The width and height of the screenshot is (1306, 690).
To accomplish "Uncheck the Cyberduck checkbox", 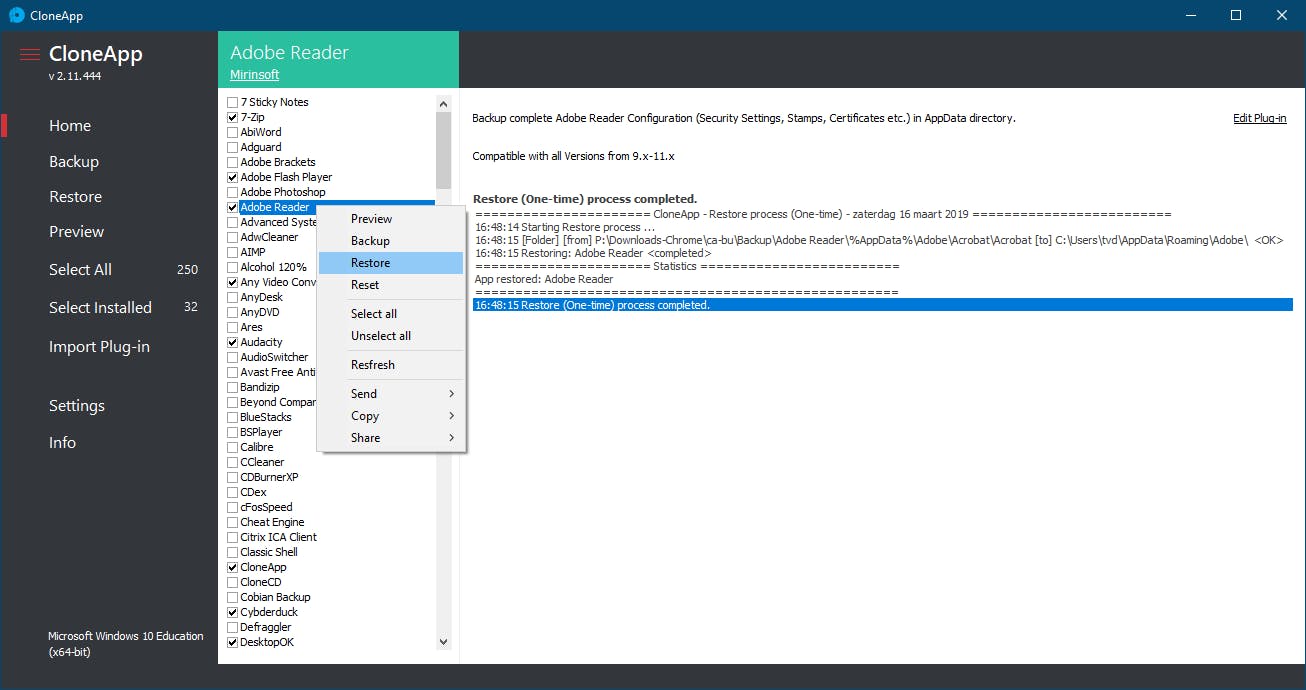I will point(233,612).
